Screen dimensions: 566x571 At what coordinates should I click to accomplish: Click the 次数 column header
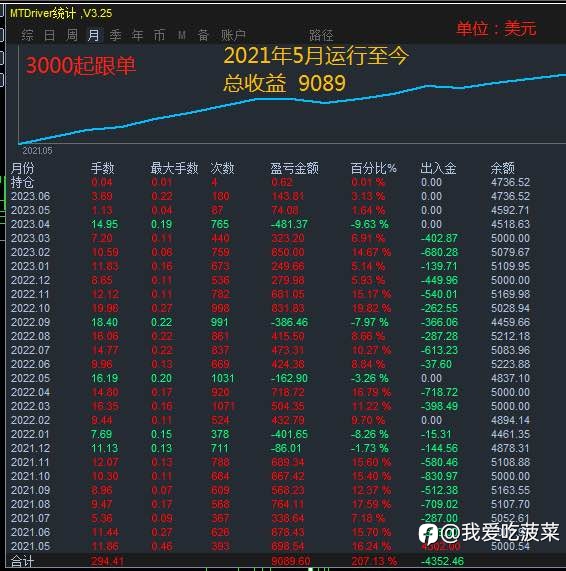222,168
